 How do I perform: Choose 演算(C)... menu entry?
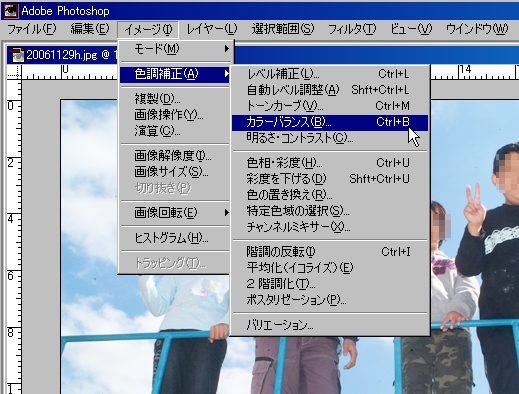click(x=175, y=131)
